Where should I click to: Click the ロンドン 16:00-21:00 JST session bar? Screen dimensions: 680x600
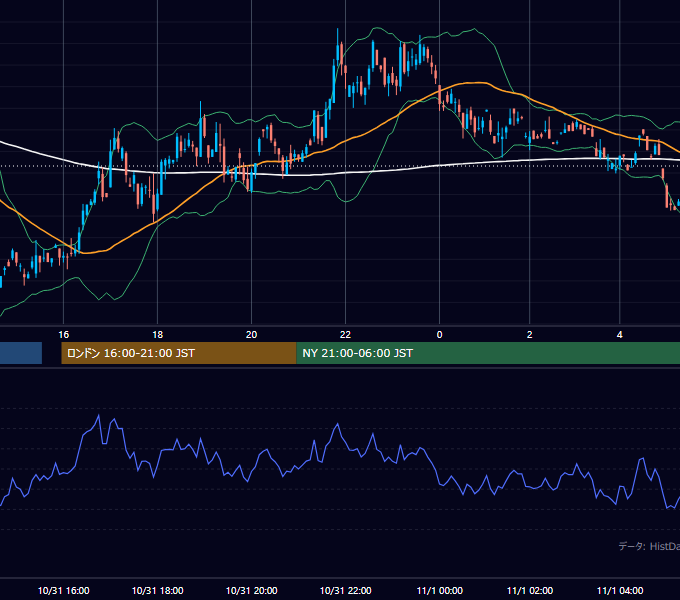179,353
